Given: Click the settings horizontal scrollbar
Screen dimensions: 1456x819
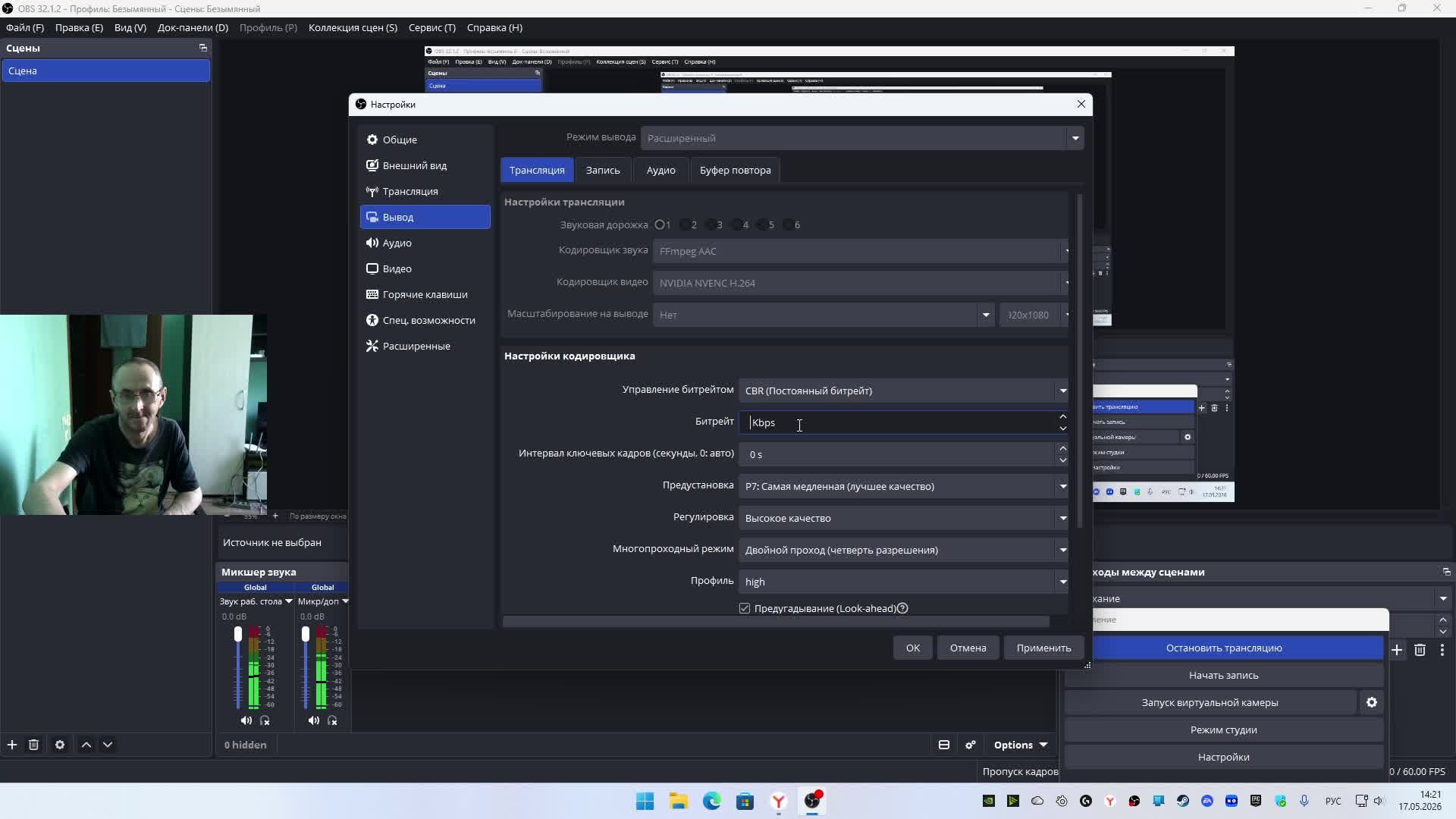Looking at the screenshot, I should click(777, 622).
